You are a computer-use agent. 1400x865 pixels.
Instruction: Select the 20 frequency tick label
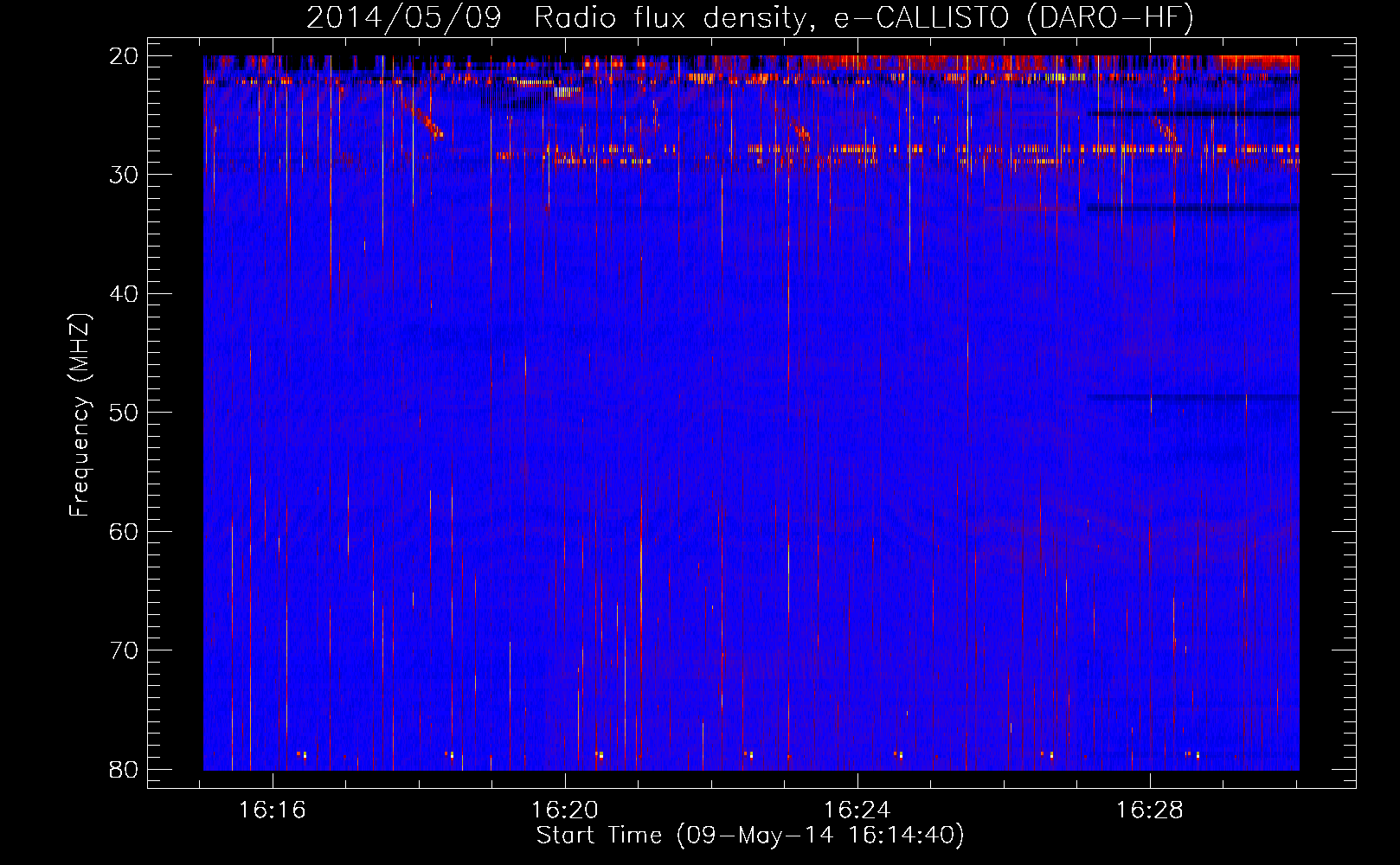[124, 55]
